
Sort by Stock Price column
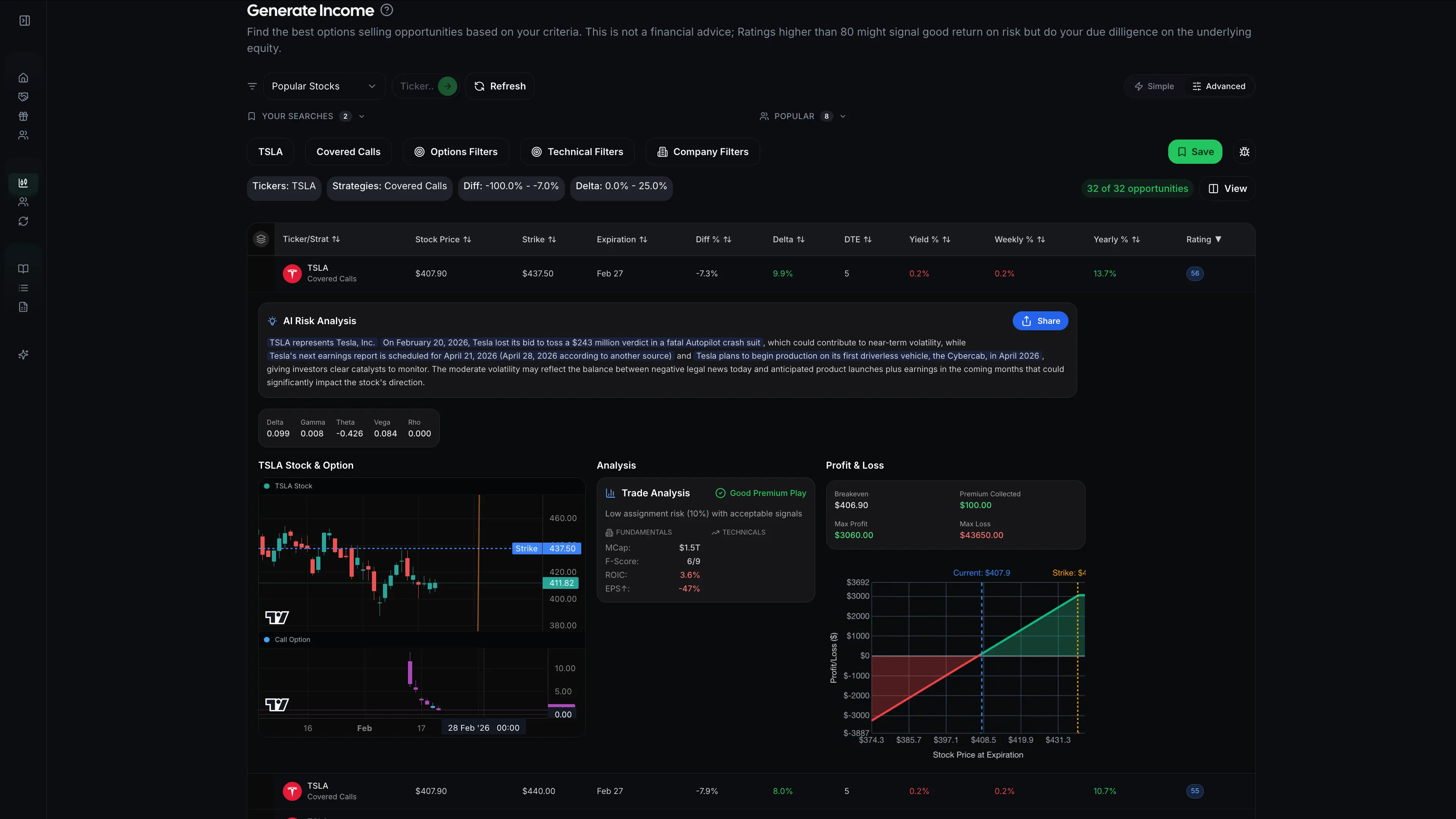(443, 240)
